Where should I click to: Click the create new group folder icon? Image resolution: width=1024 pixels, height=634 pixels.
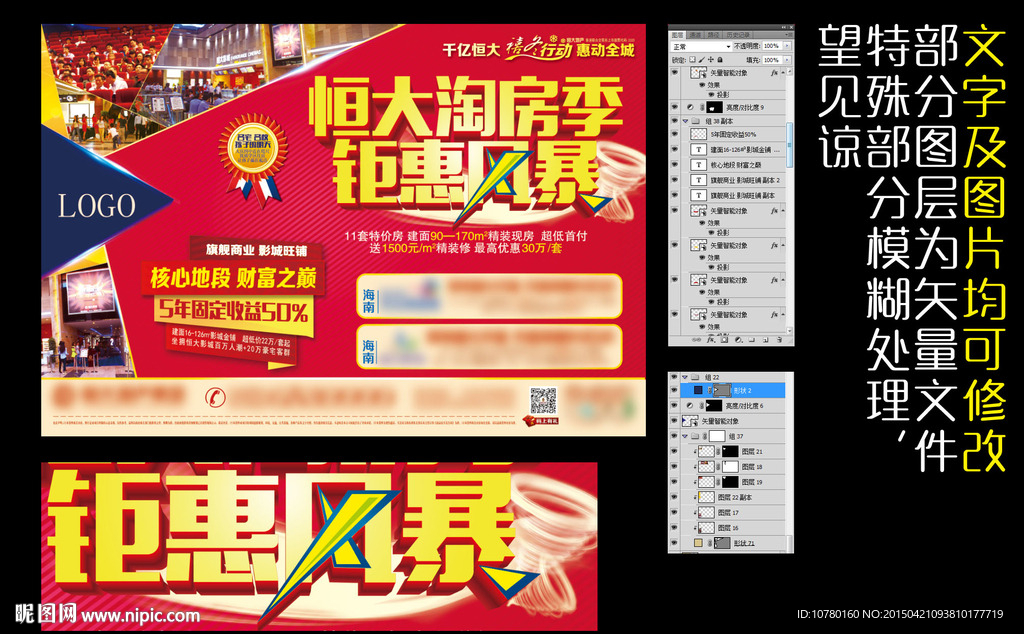click(752, 340)
